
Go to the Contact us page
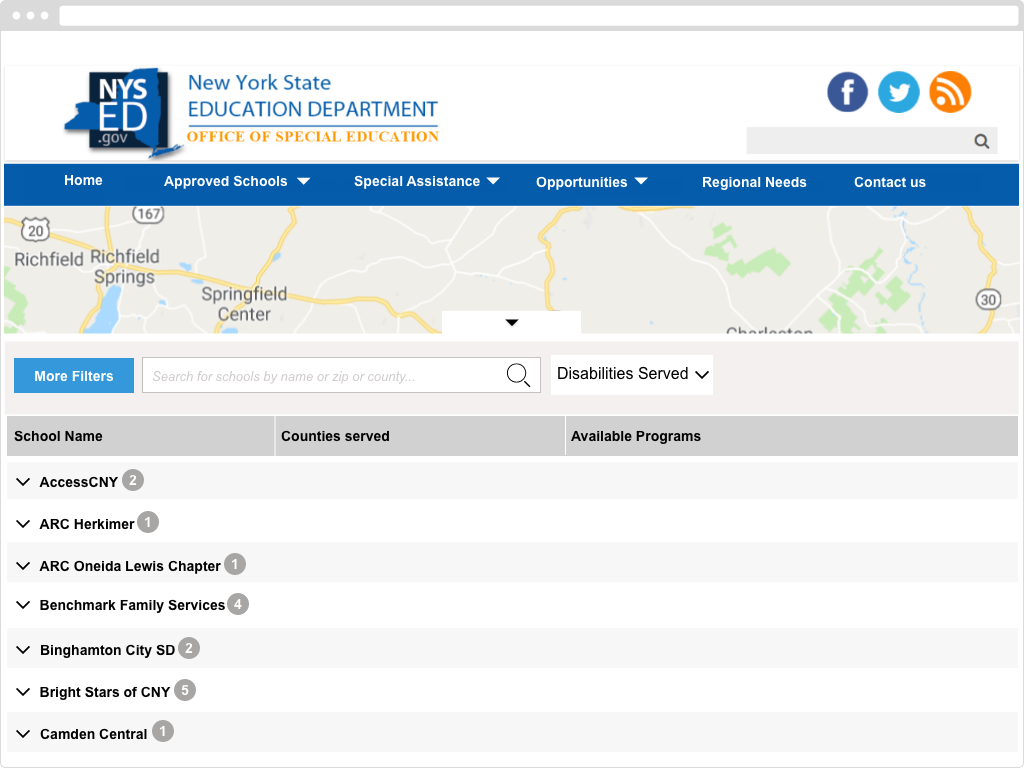click(889, 182)
